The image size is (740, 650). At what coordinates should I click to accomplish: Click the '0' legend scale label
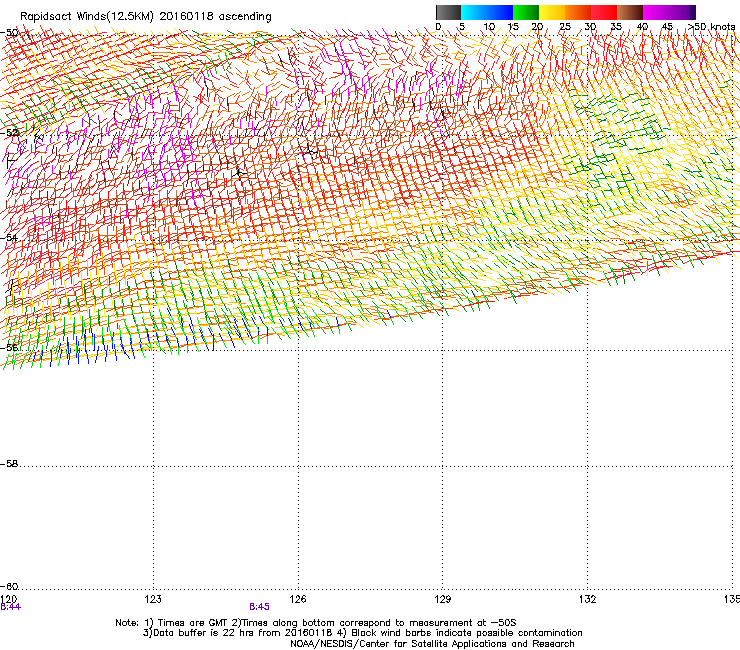[438, 27]
